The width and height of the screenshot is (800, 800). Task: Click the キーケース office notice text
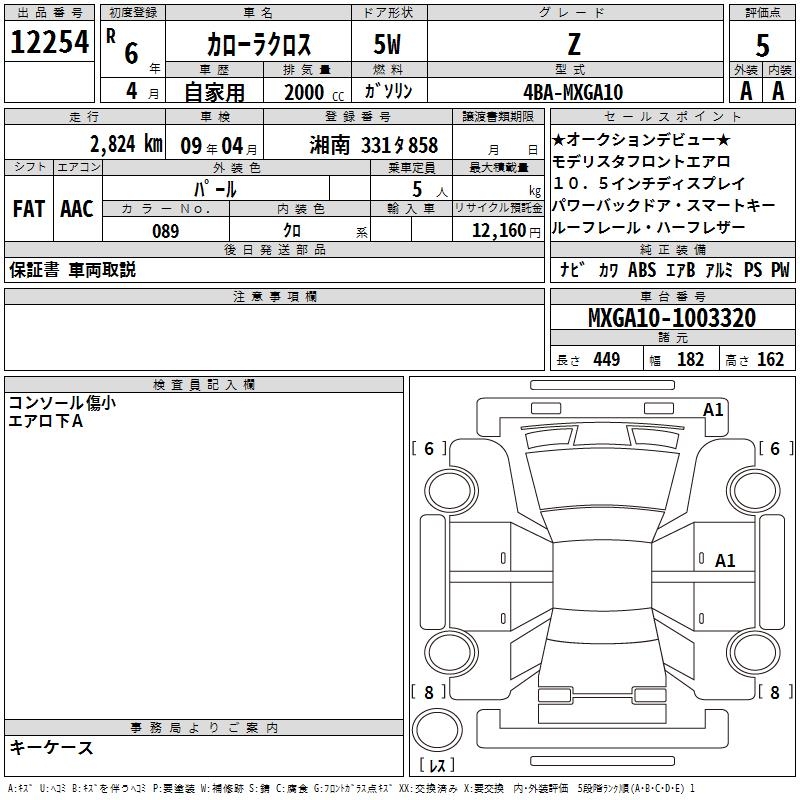coord(52,747)
